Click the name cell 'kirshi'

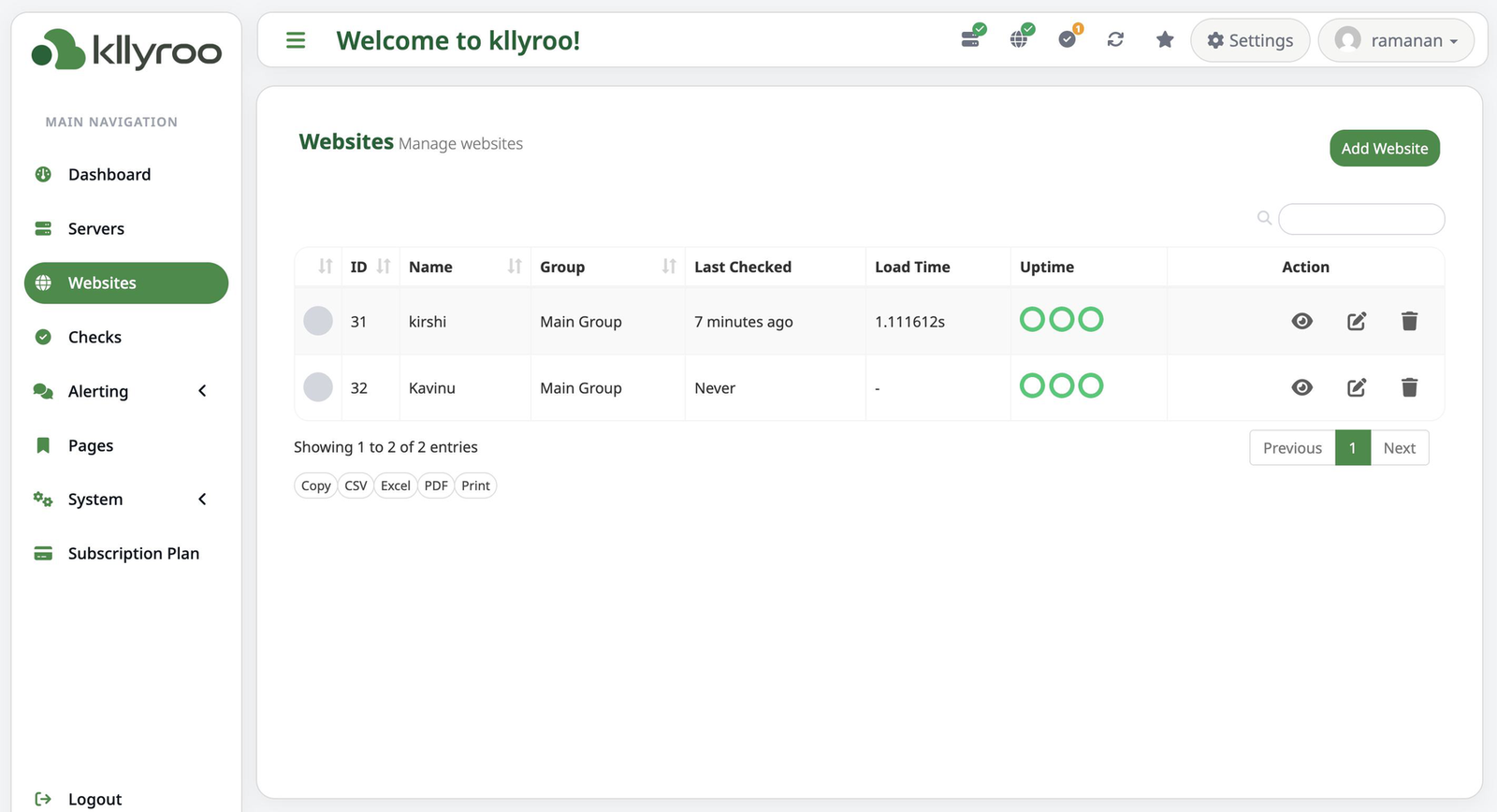click(428, 322)
